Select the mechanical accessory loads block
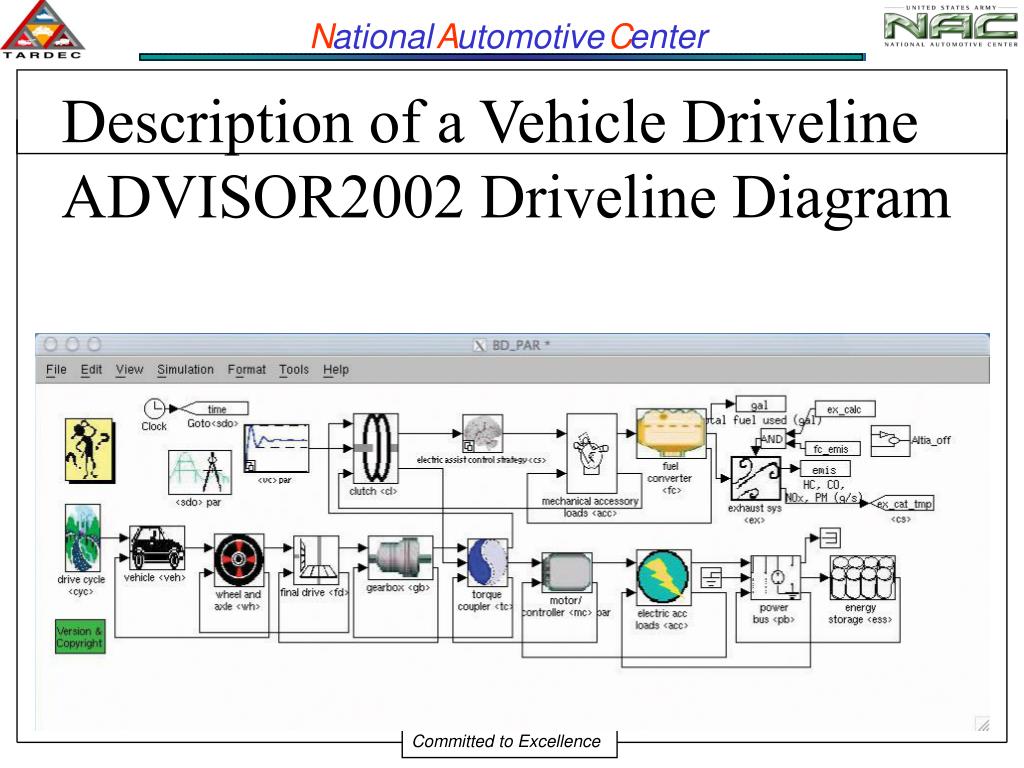Viewport: 1024px width, 768px height. click(x=592, y=453)
